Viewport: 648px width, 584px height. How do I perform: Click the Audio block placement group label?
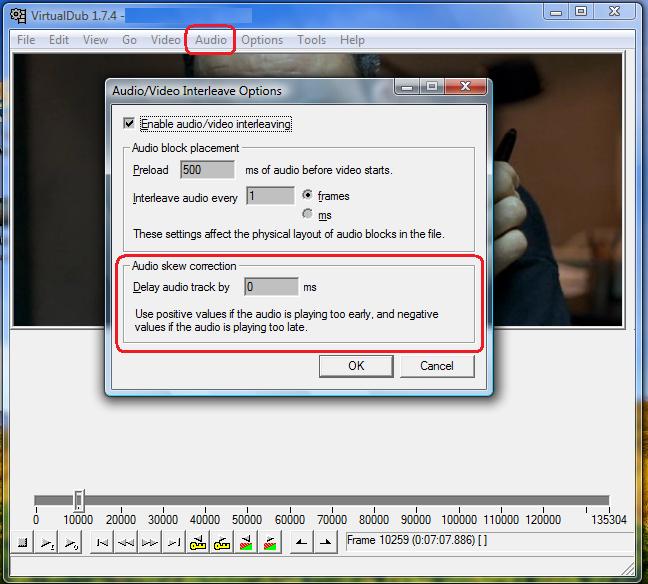(185, 148)
